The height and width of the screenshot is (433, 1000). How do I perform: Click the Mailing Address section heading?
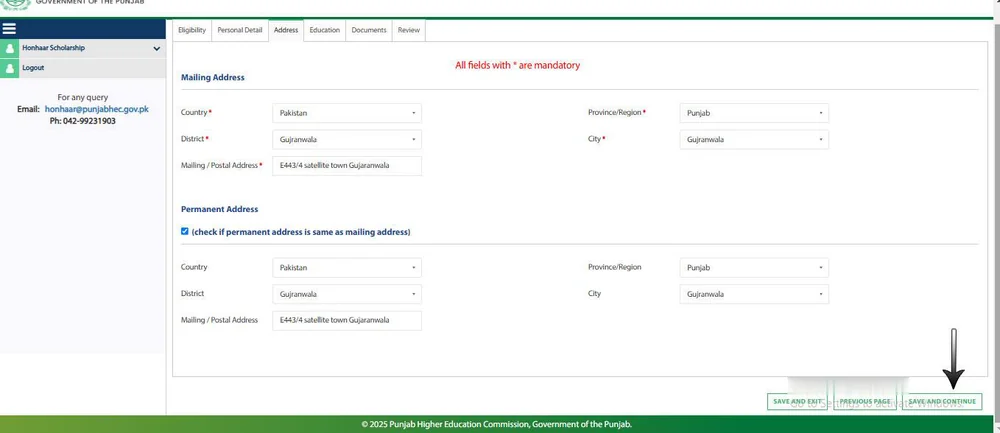[212, 77]
